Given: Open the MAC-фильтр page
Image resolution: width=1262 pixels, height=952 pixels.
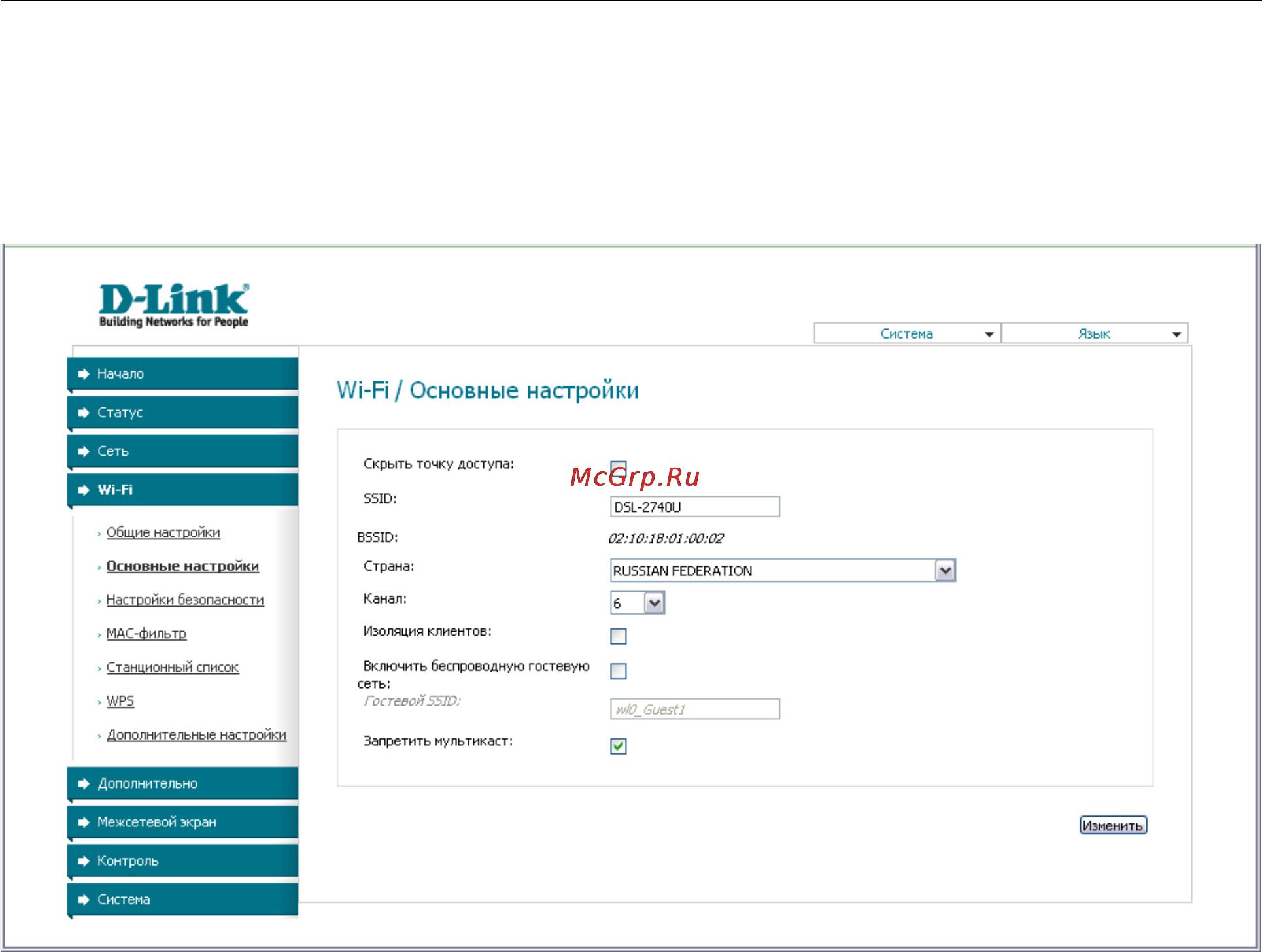Looking at the screenshot, I should click(146, 634).
